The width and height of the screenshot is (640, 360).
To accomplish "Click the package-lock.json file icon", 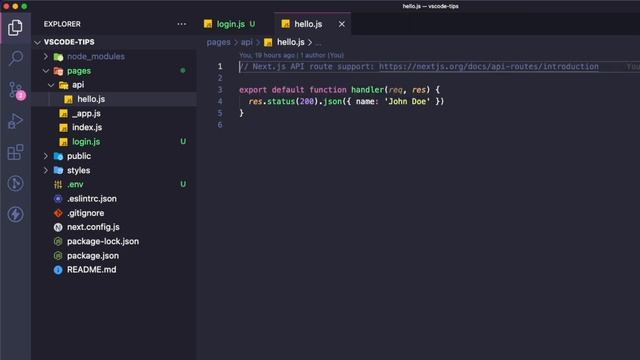I will pyautogui.click(x=58, y=242).
